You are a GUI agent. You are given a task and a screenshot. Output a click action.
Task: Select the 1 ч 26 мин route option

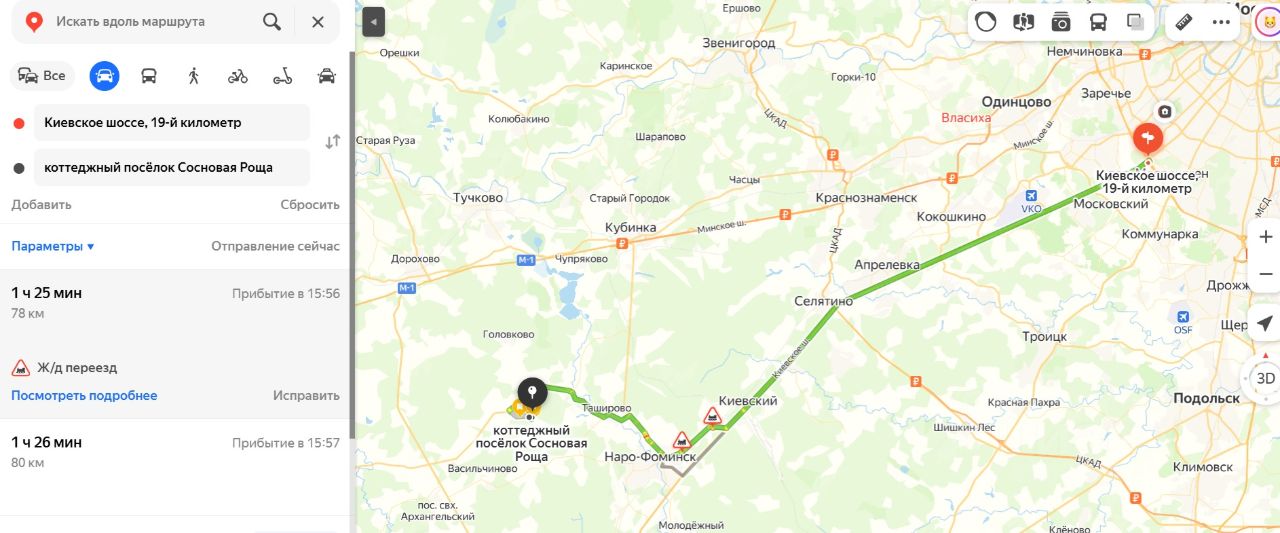pos(175,452)
